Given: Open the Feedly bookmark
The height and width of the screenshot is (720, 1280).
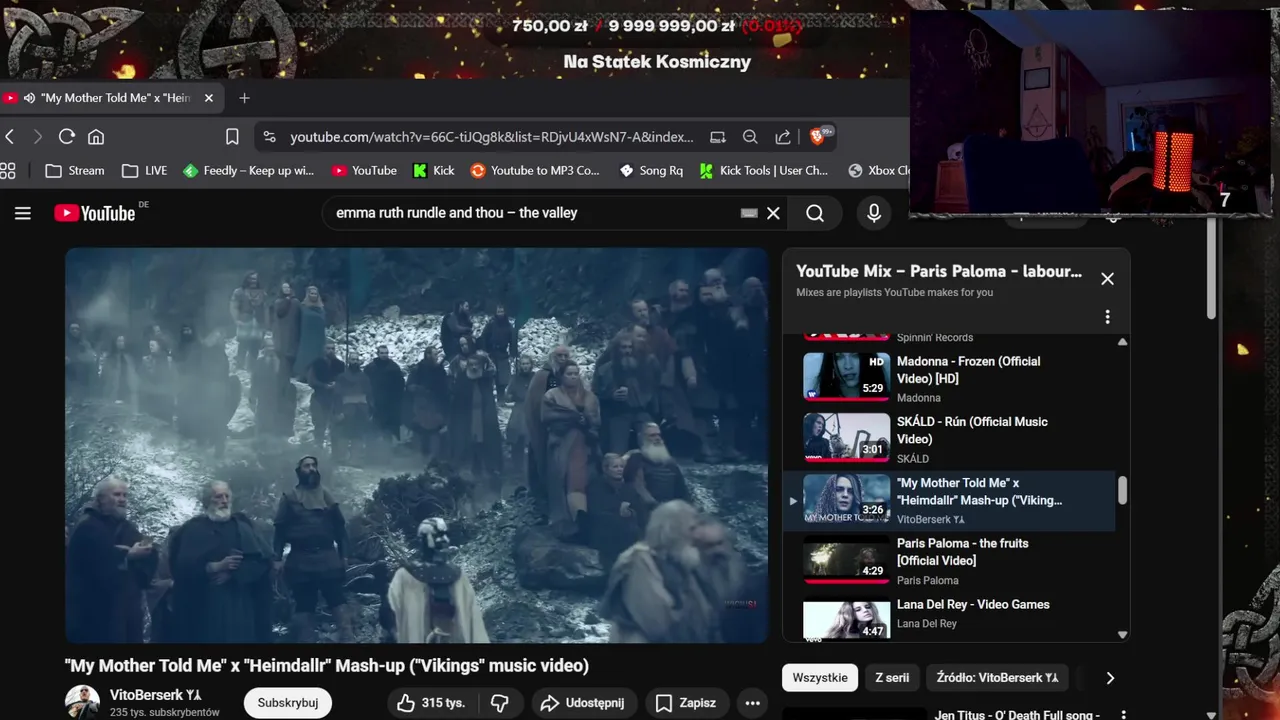Looking at the screenshot, I should coord(249,171).
